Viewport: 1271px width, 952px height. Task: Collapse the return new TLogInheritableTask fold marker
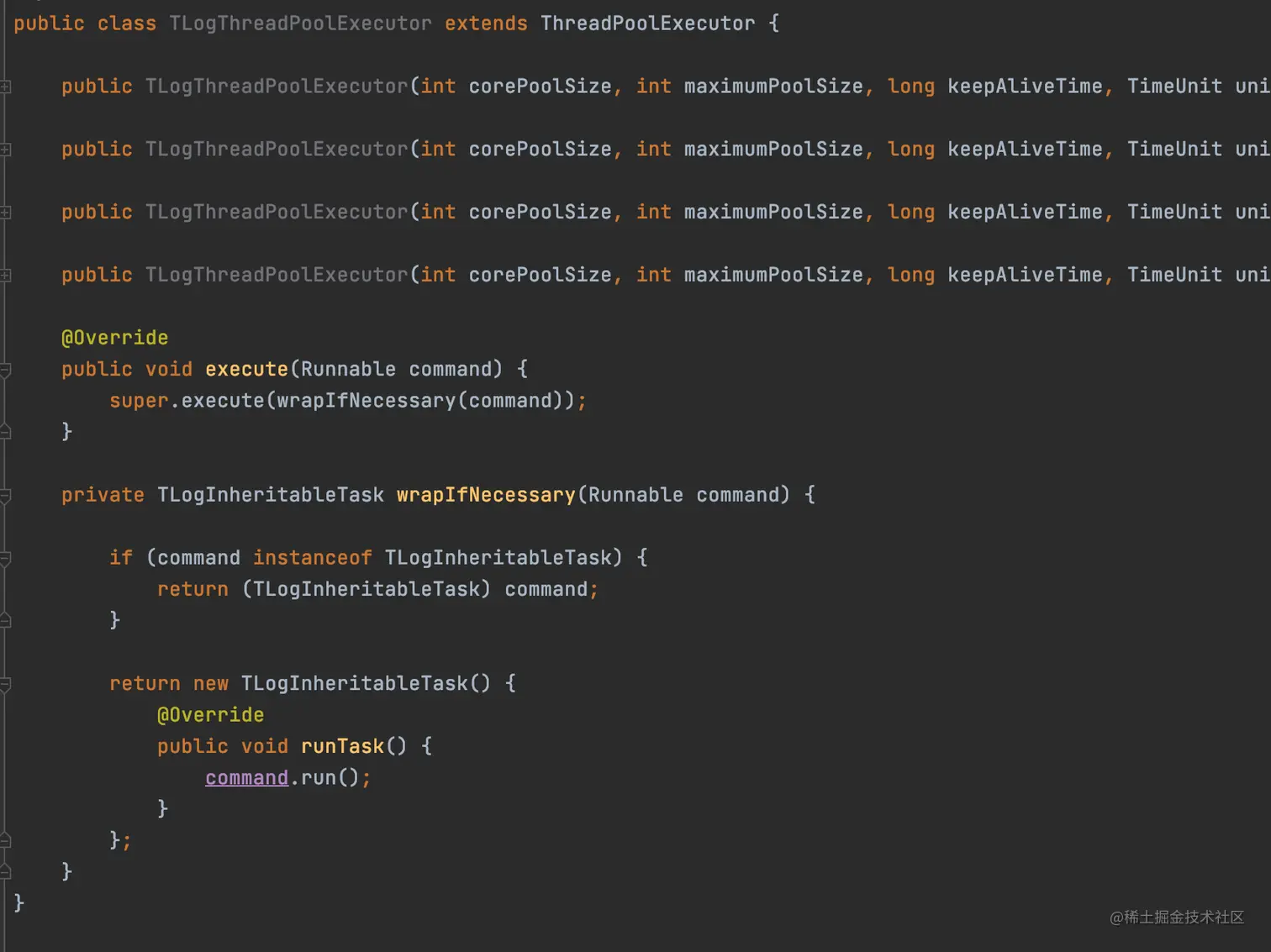click(x=5, y=685)
